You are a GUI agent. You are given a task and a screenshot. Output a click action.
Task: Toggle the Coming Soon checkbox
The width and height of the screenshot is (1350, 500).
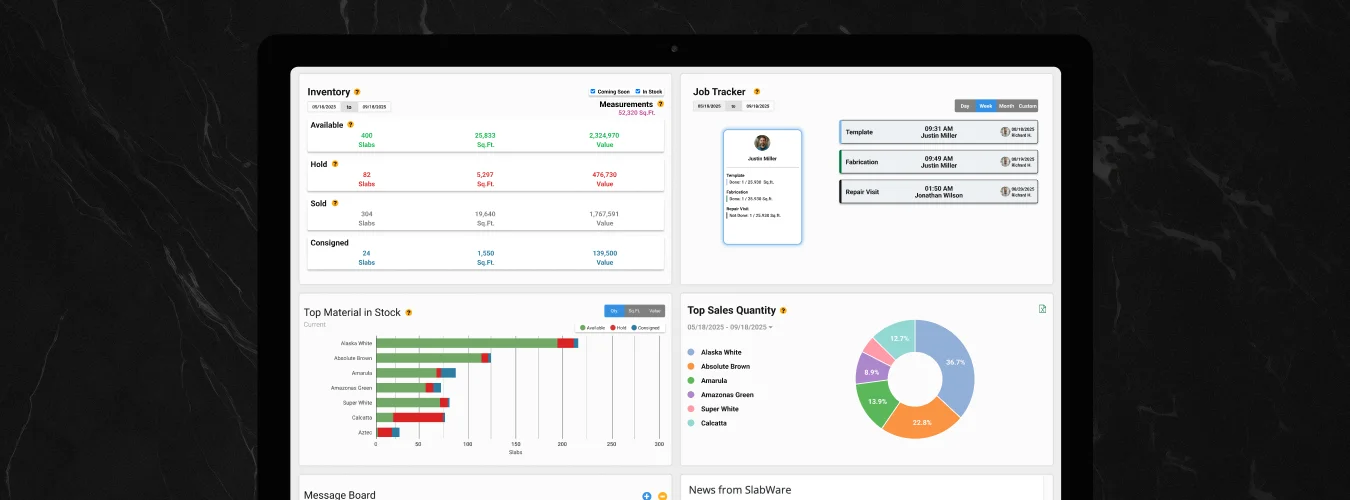pyautogui.click(x=593, y=91)
